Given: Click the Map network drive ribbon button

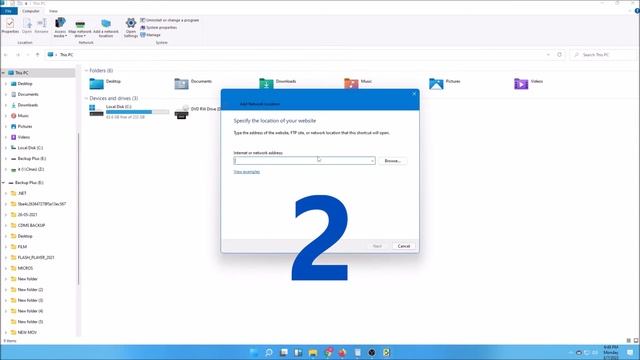Looking at the screenshot, I should tap(80, 28).
